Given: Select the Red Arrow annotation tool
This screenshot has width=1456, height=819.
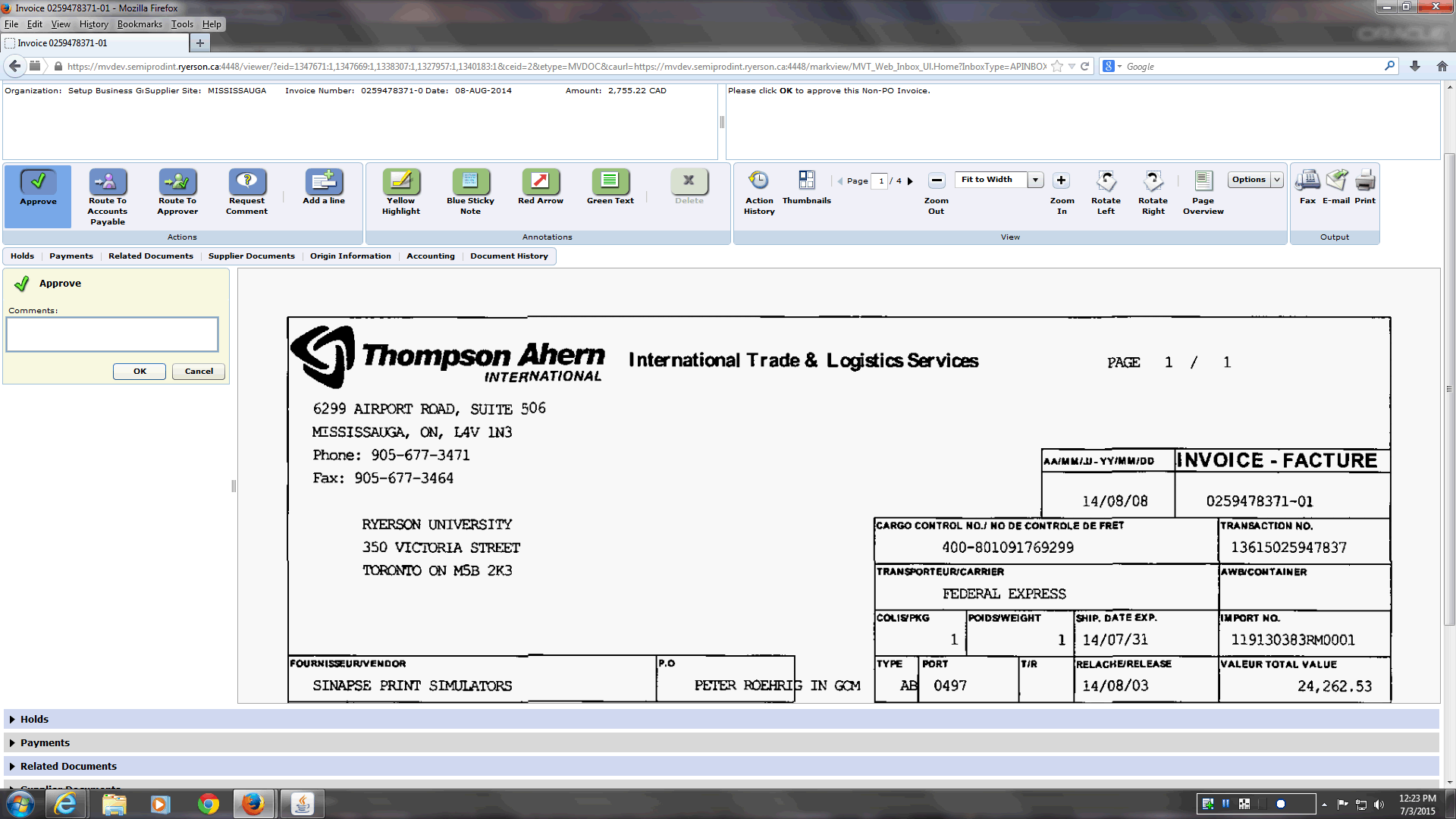Looking at the screenshot, I should [x=540, y=182].
